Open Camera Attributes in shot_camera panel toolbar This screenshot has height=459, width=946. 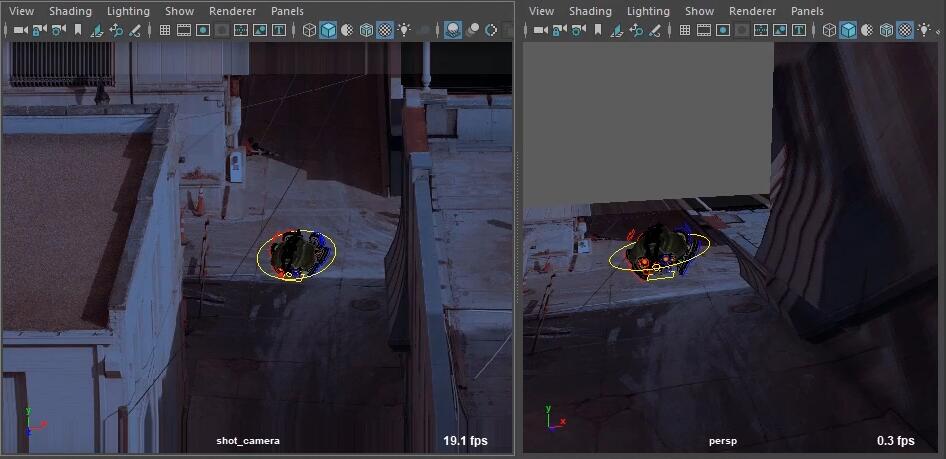(59, 30)
